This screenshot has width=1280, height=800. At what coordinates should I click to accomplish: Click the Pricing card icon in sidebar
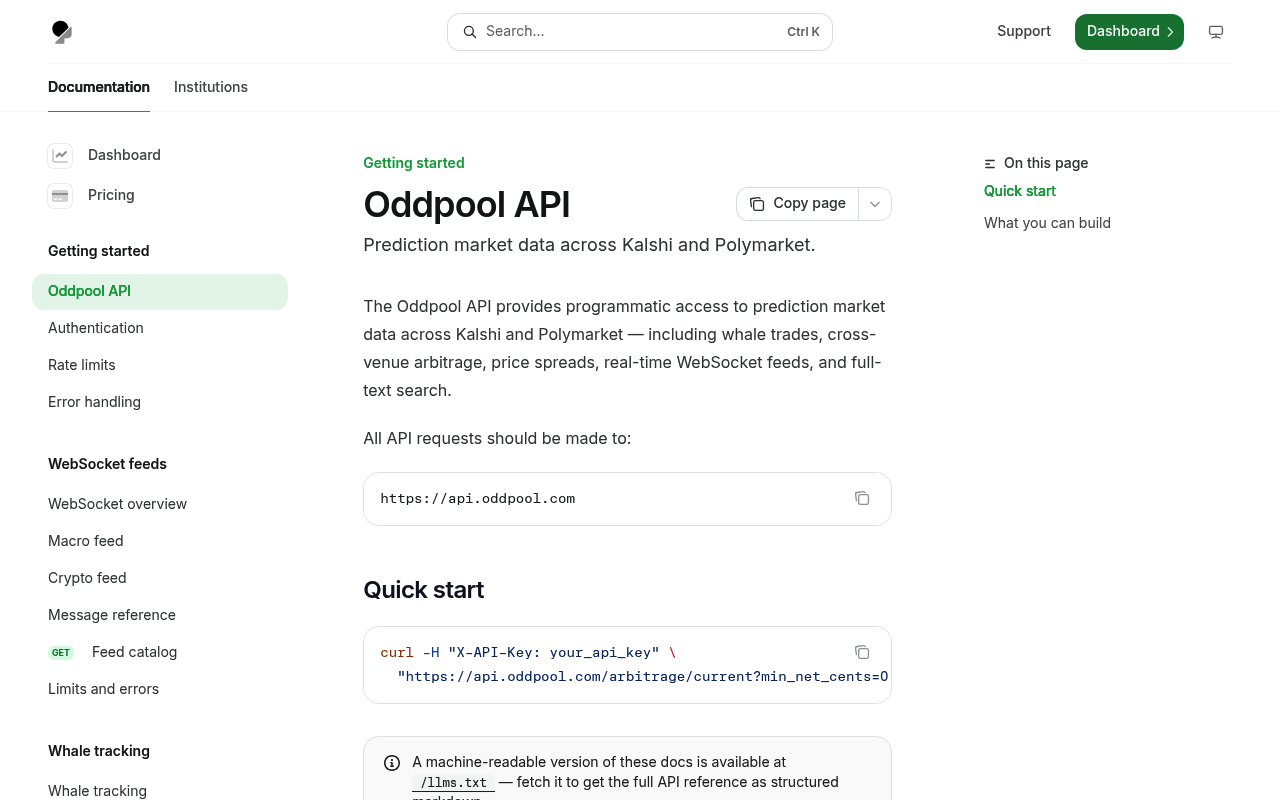coord(60,195)
